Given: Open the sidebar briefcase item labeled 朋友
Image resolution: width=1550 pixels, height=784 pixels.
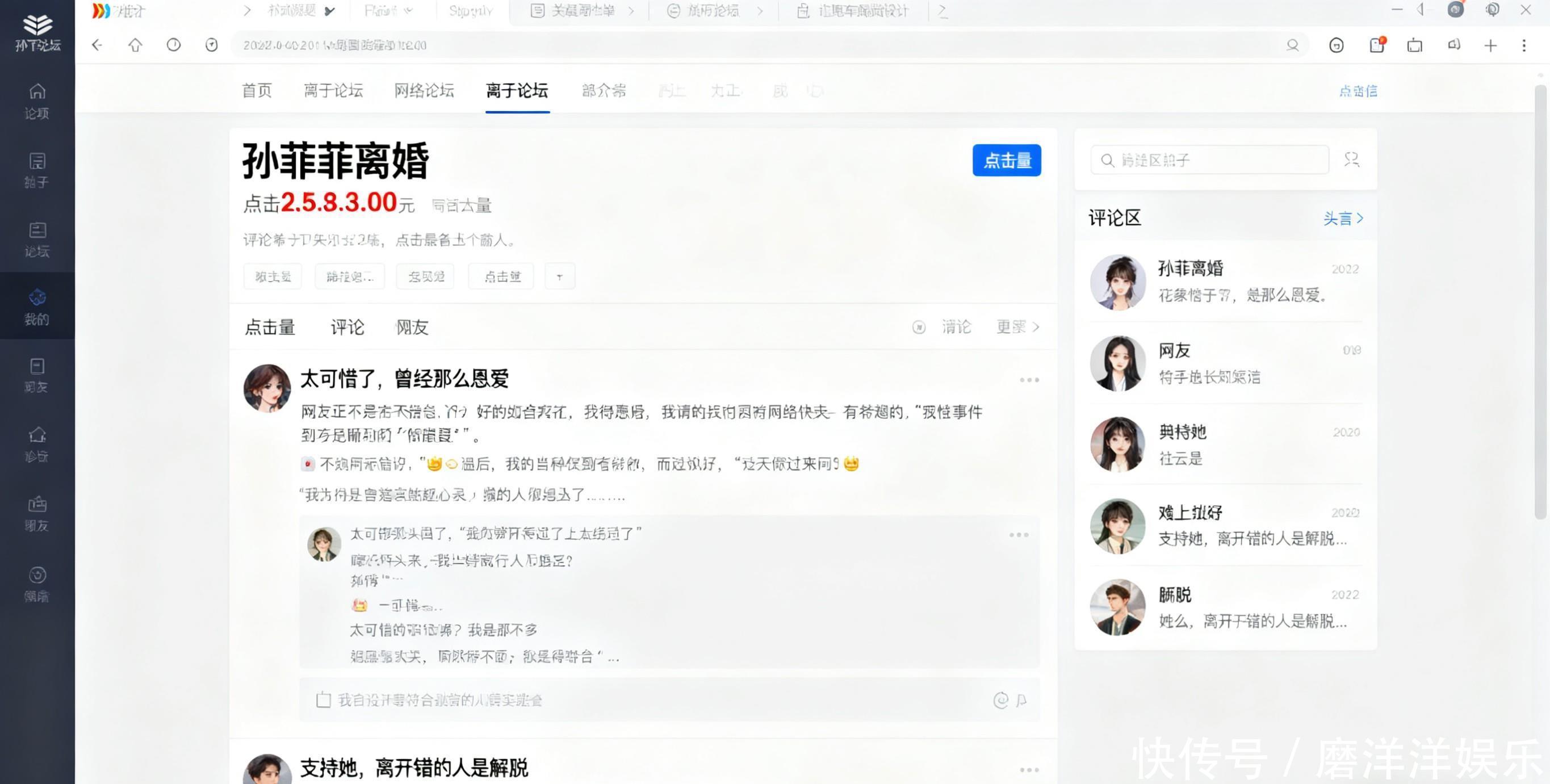Looking at the screenshot, I should click(x=37, y=513).
